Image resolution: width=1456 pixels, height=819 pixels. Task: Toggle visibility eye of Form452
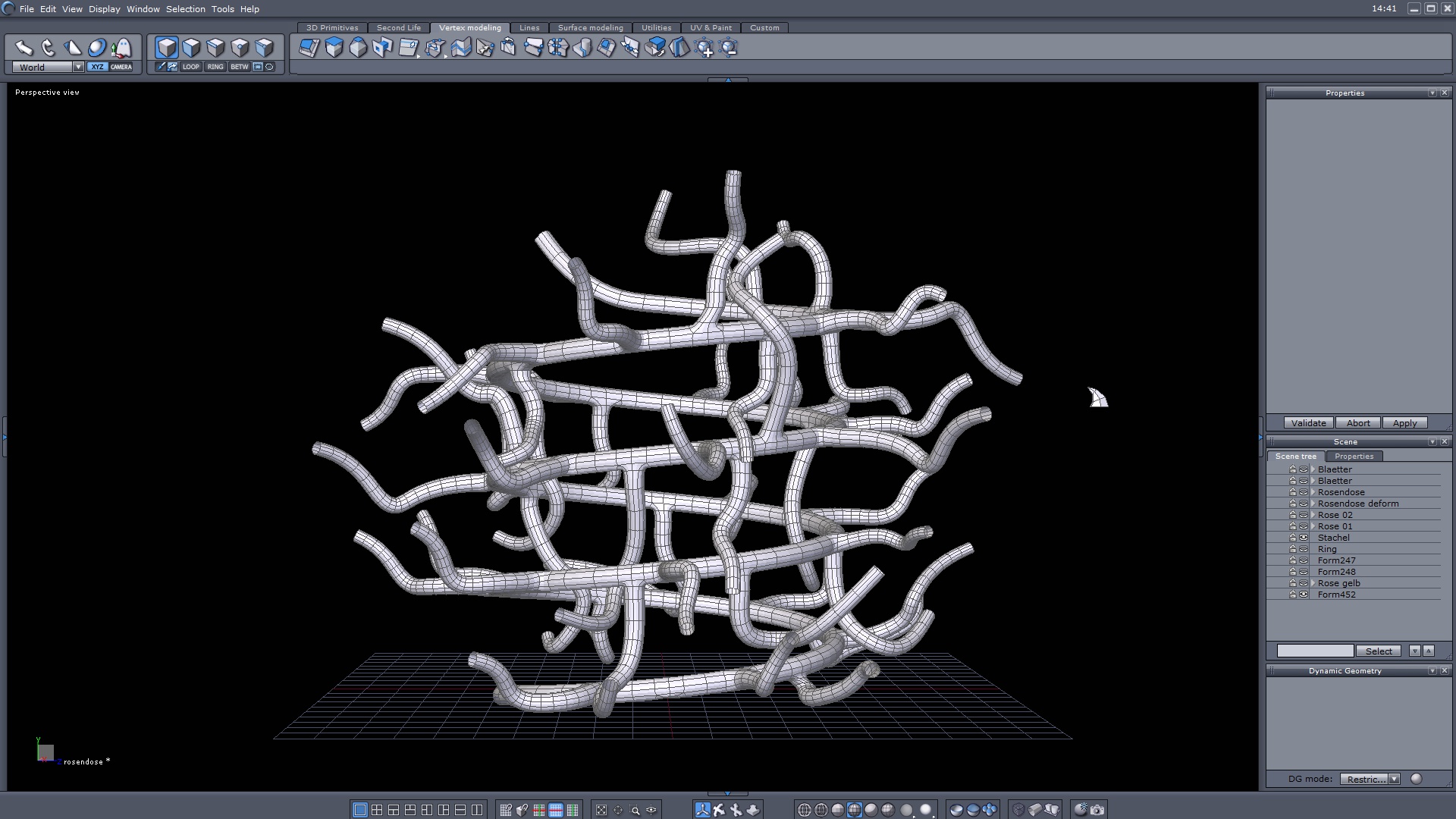(1304, 595)
